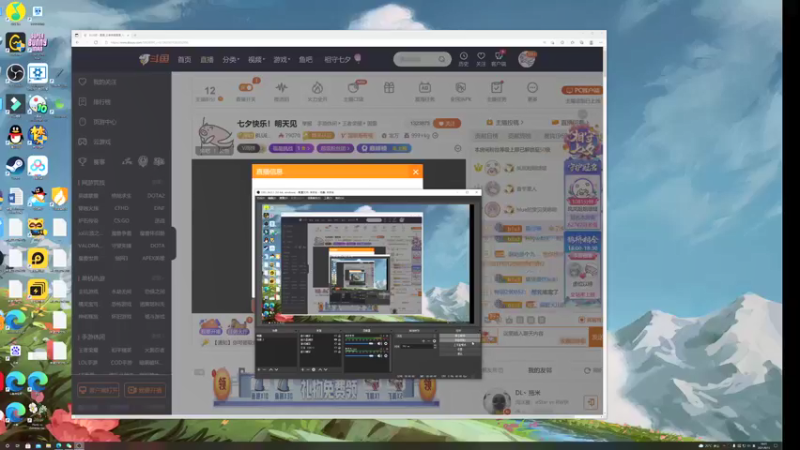
Task: Open 相守七夕 in the nav bar
Action: [x=337, y=60]
